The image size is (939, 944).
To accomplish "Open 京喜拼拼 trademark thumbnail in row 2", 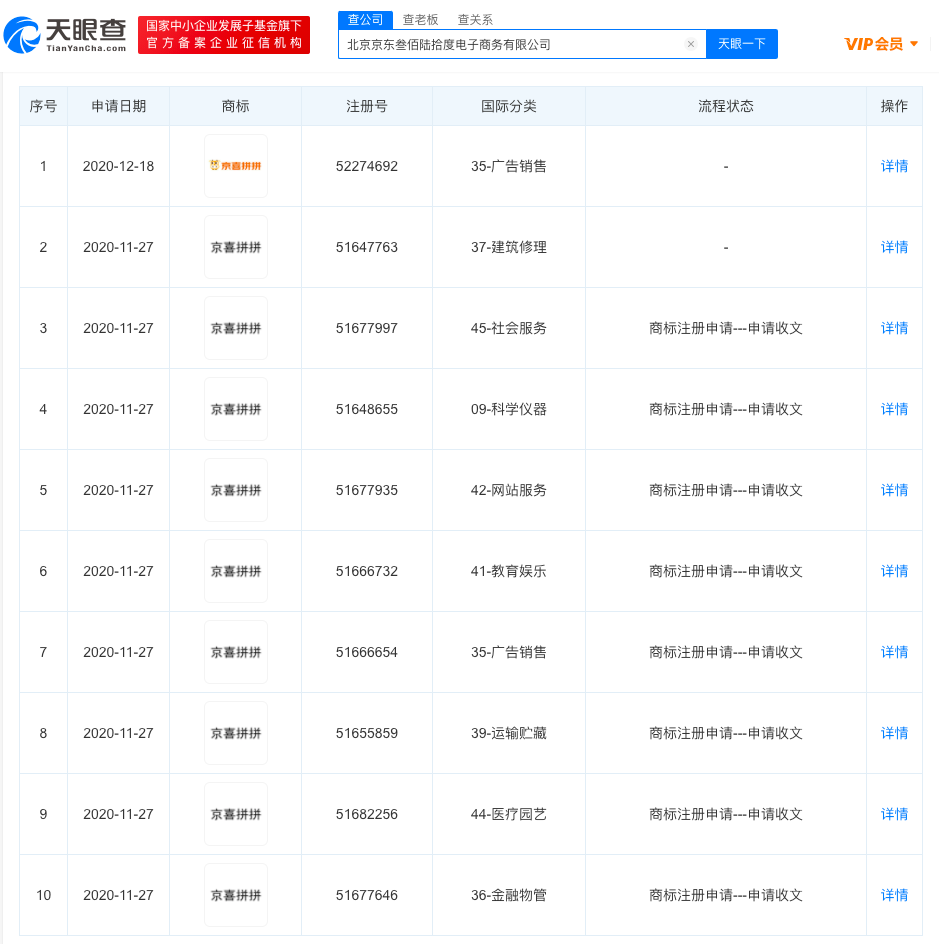I will click(236, 247).
